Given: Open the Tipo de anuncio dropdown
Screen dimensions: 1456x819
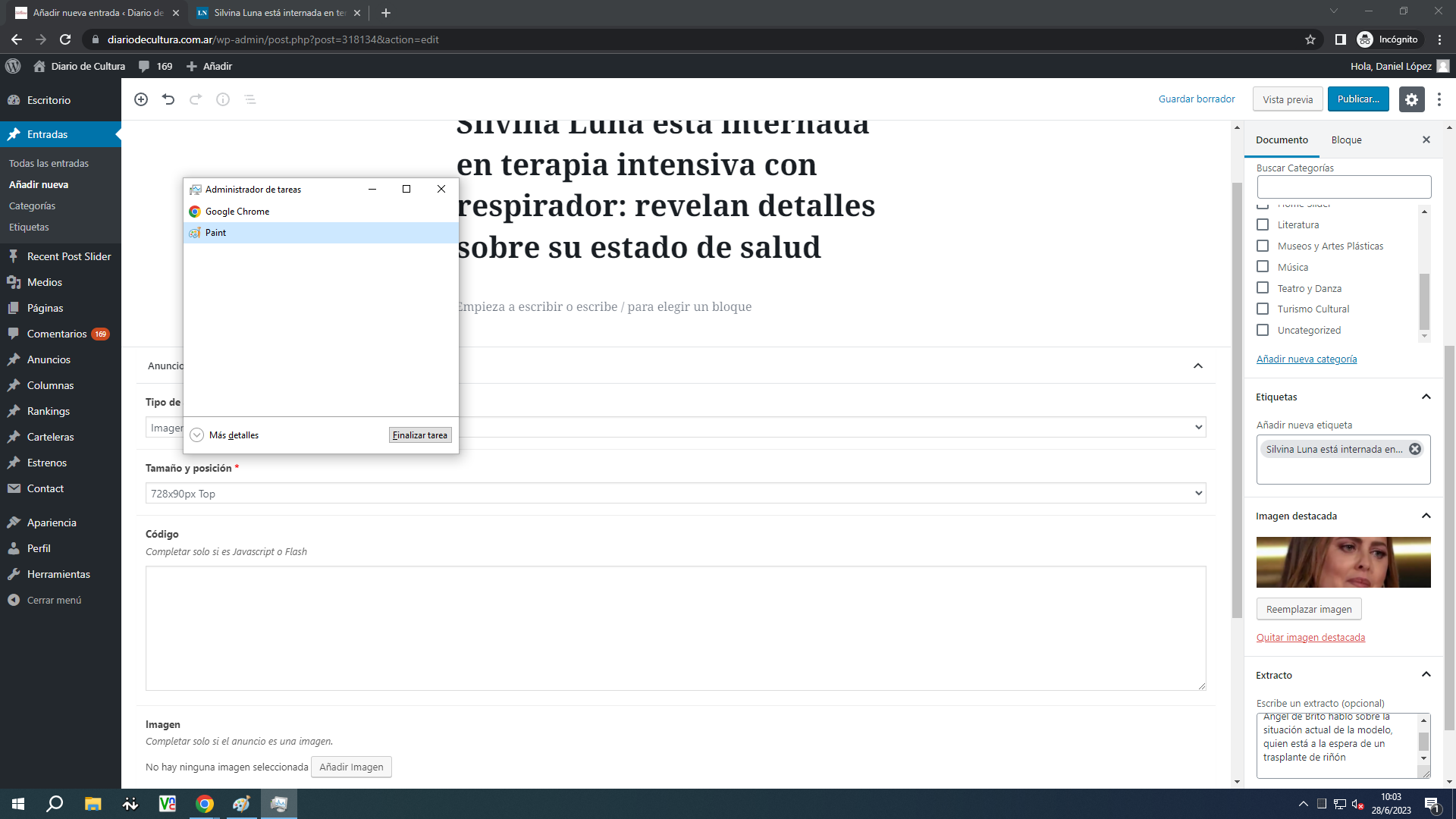Looking at the screenshot, I should [676, 428].
